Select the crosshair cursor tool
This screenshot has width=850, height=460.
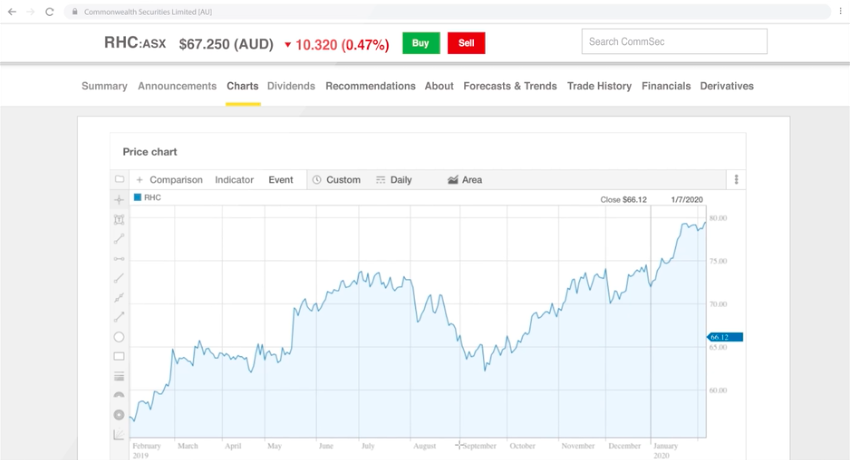pyautogui.click(x=119, y=200)
